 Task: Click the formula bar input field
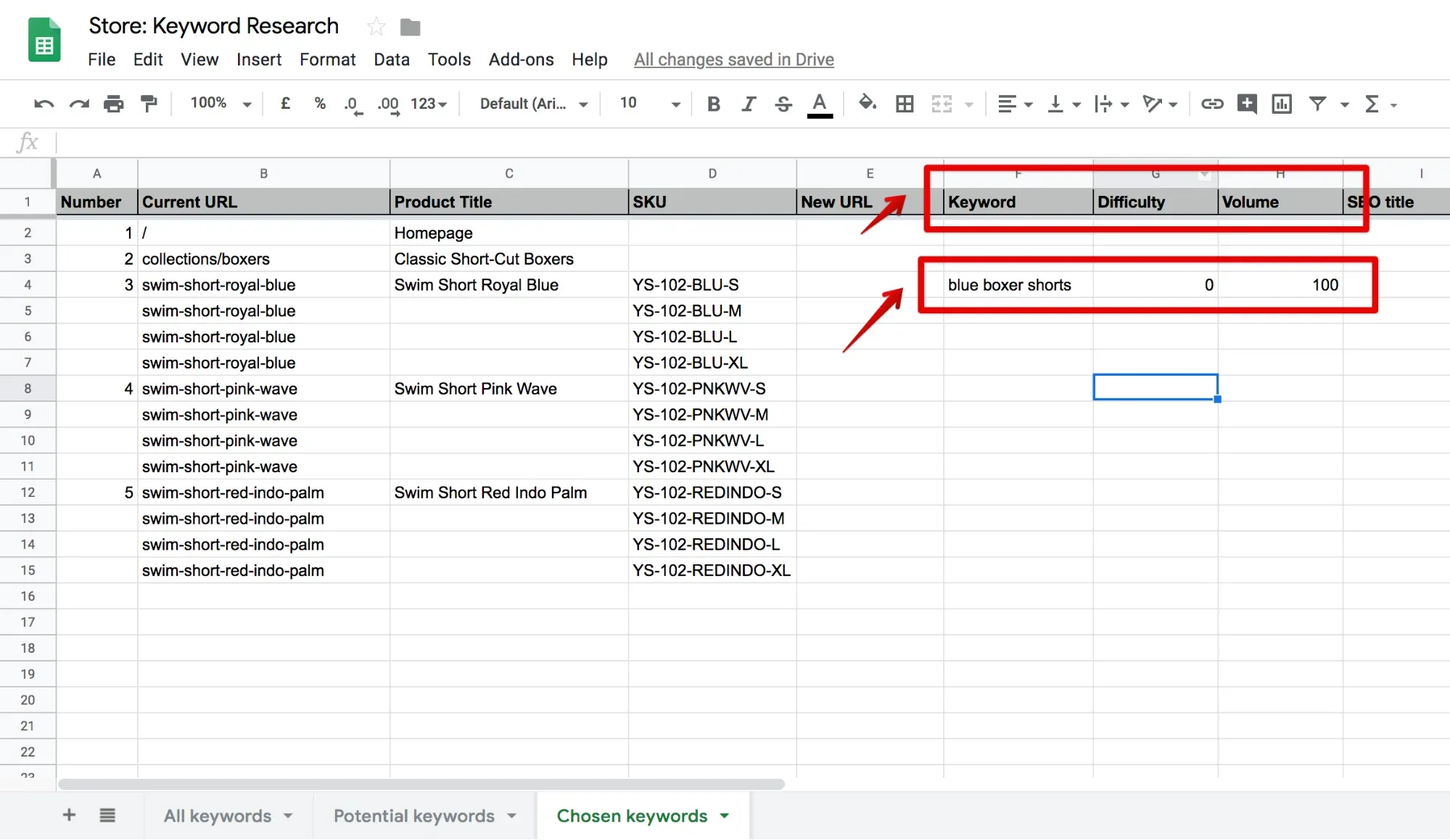click(725, 142)
